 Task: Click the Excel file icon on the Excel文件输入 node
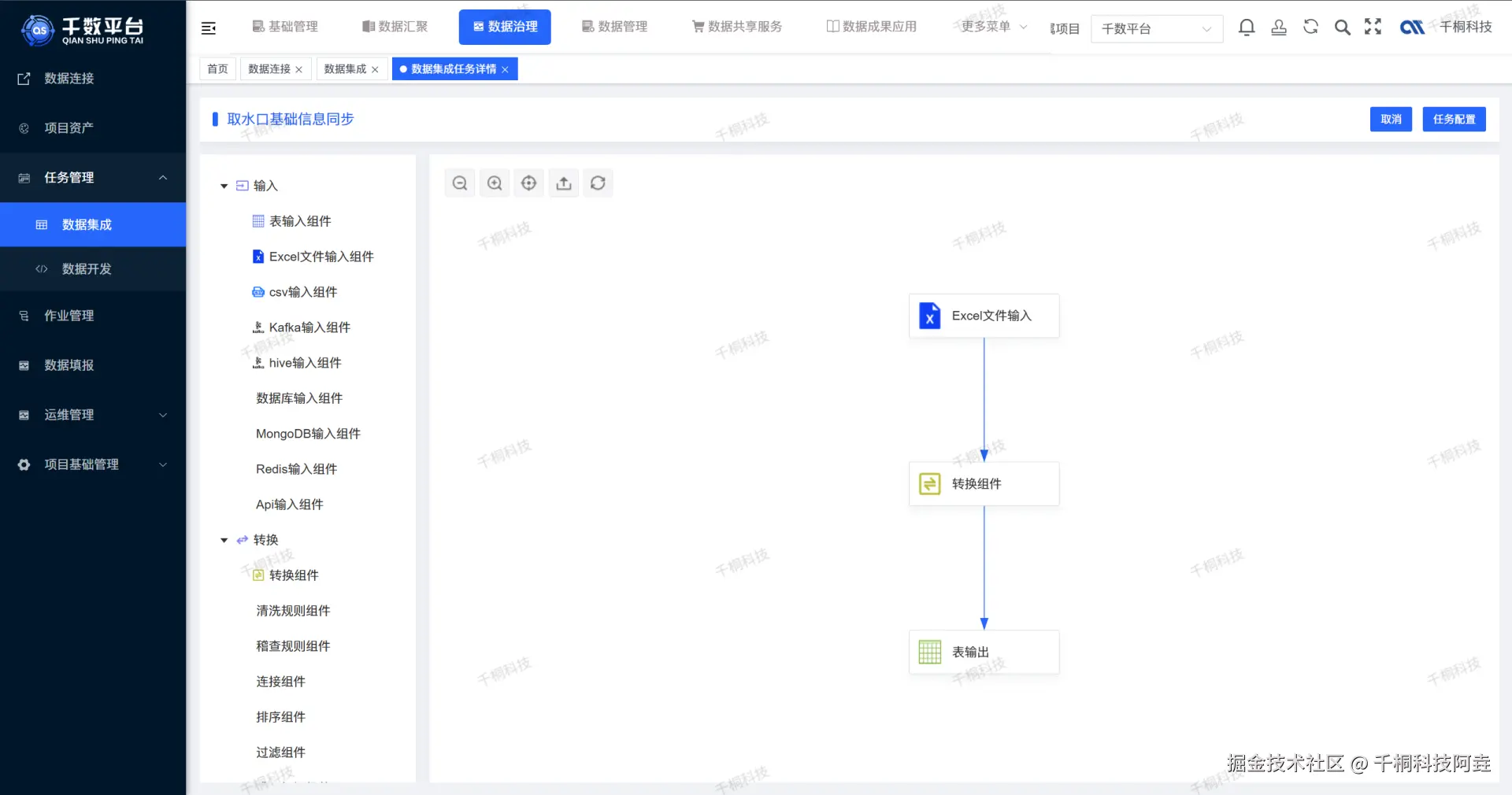(x=930, y=316)
